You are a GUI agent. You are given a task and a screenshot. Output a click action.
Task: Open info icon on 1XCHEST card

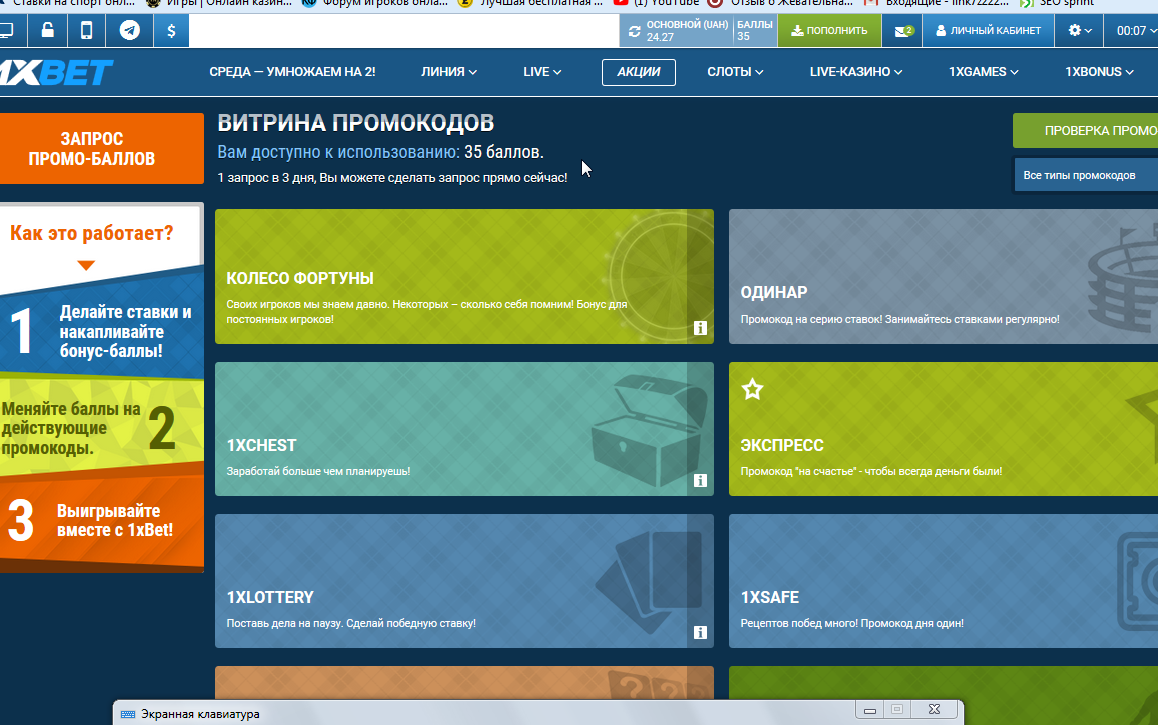700,481
